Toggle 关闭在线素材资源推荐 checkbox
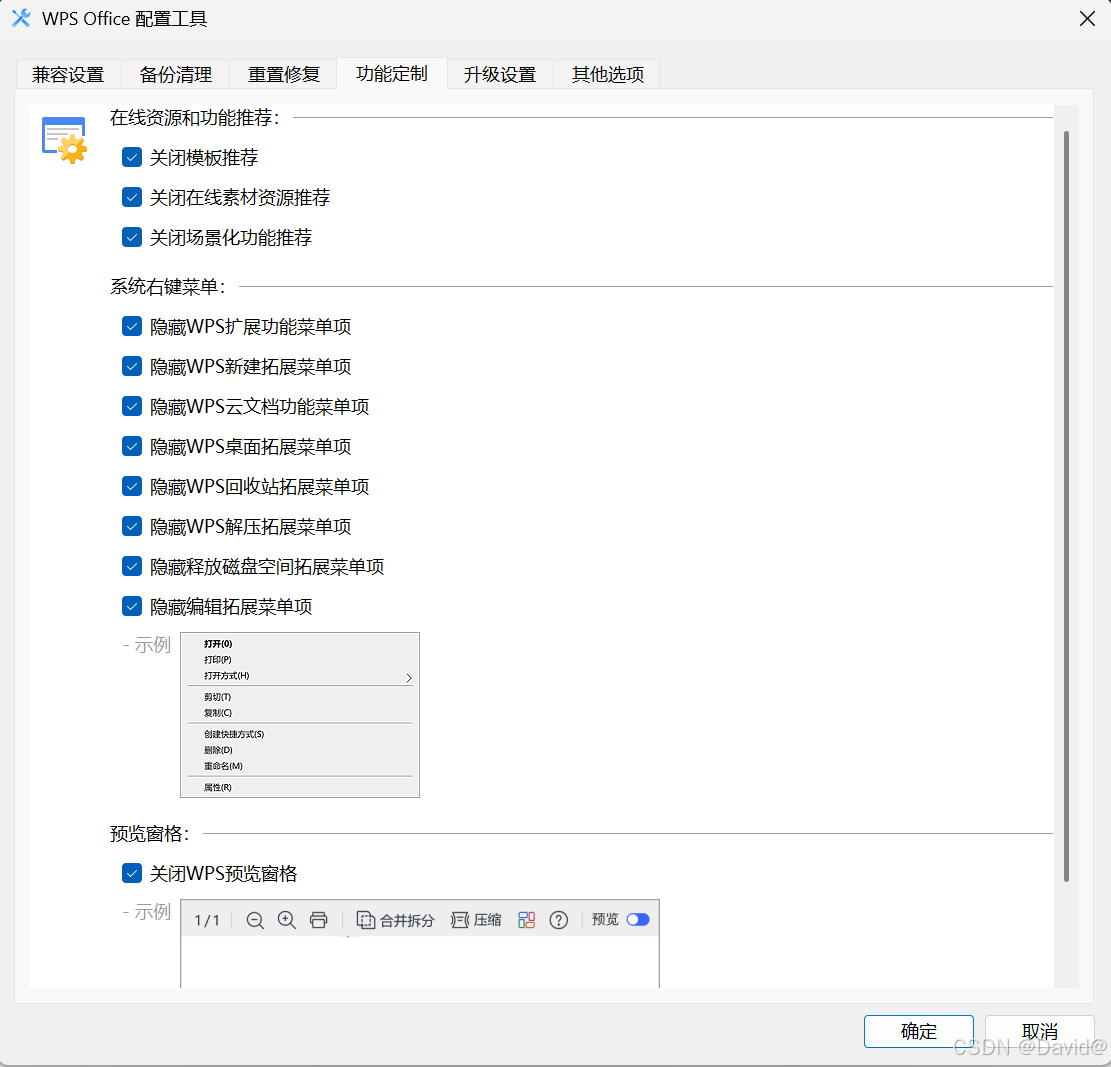This screenshot has width=1111, height=1067. point(132,197)
